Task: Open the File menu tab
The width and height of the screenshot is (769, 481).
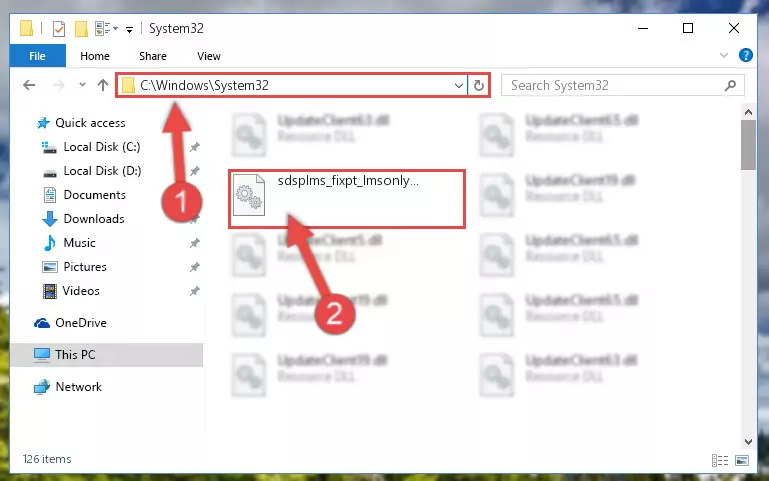Action: point(37,56)
